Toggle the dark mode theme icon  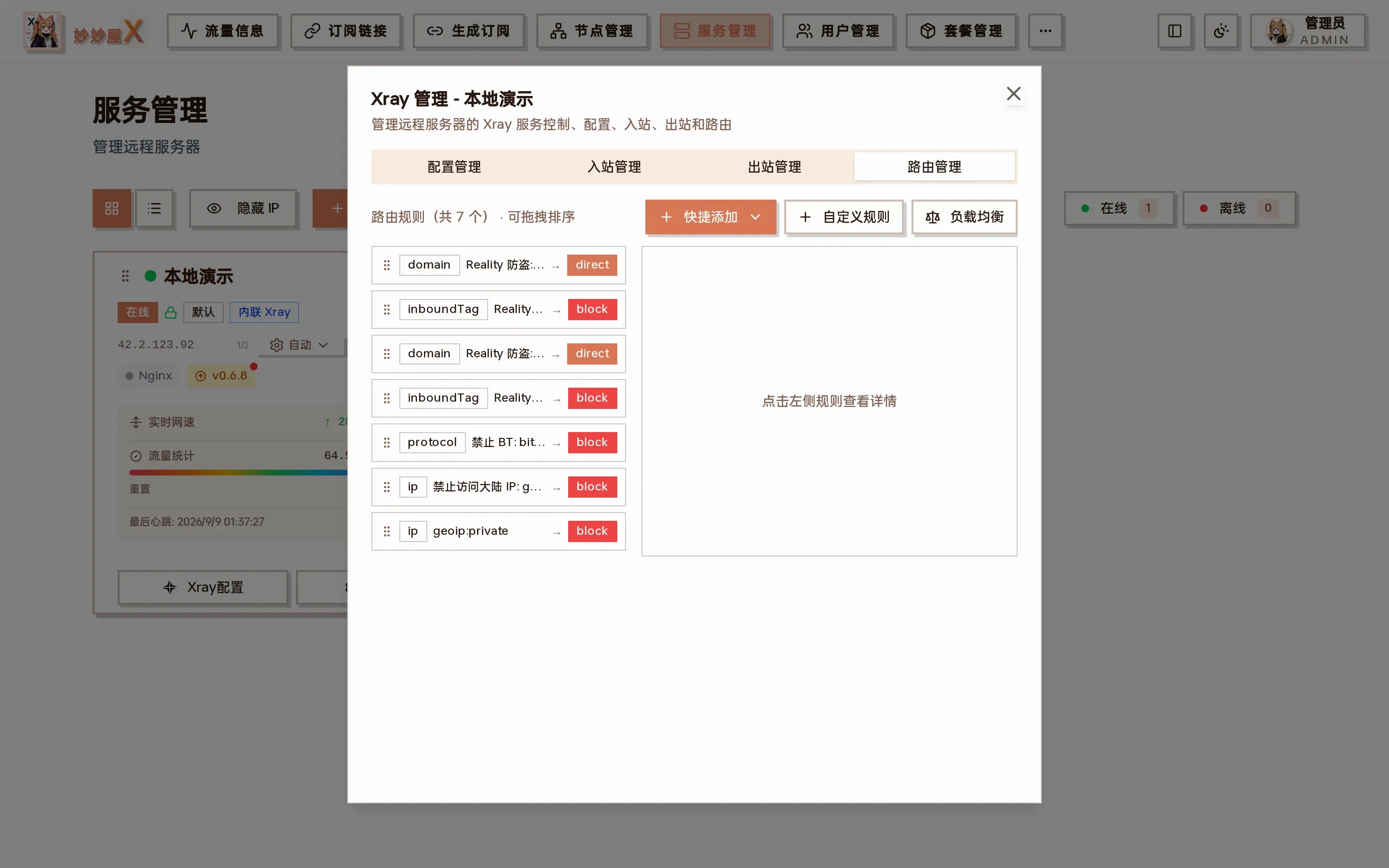coord(1221,31)
